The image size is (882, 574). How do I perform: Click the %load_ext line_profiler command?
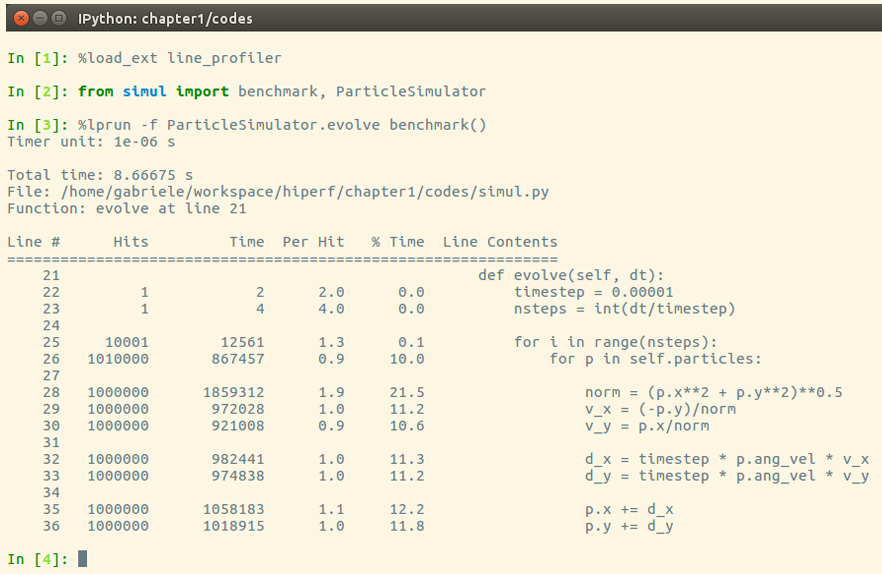179,59
